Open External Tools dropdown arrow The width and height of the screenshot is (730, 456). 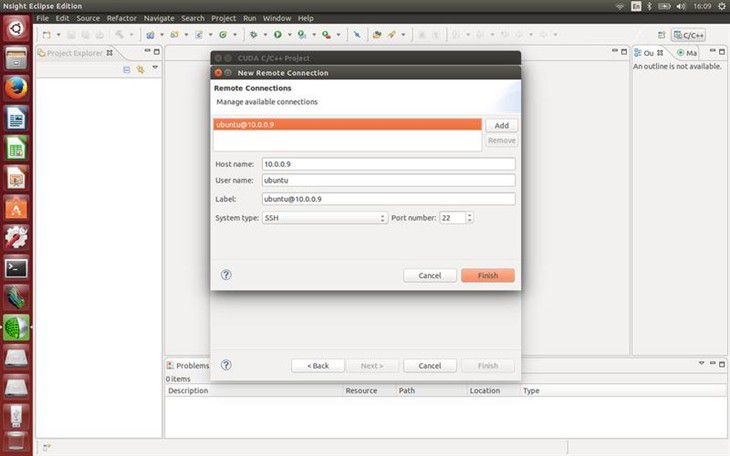tap(338, 35)
